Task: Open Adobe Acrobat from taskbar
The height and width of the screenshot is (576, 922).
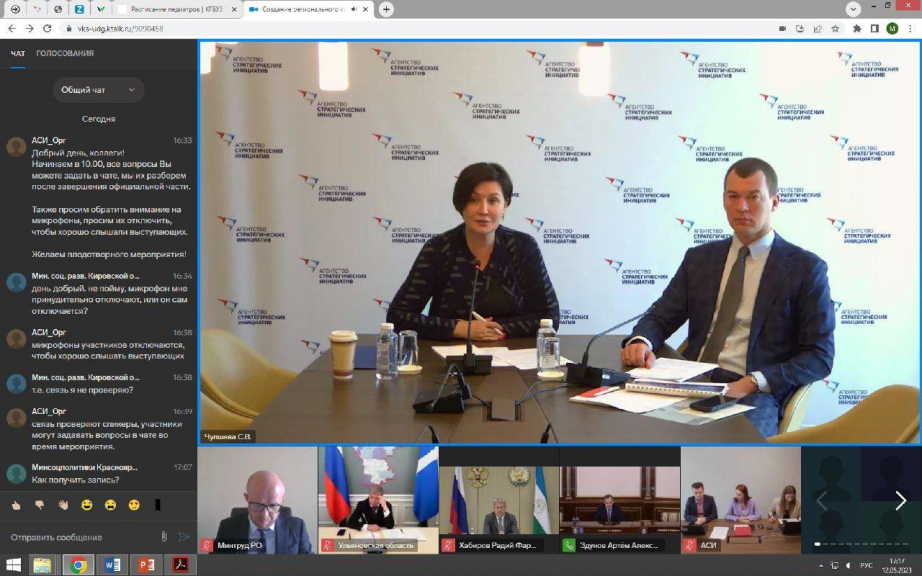Action: pos(180,565)
